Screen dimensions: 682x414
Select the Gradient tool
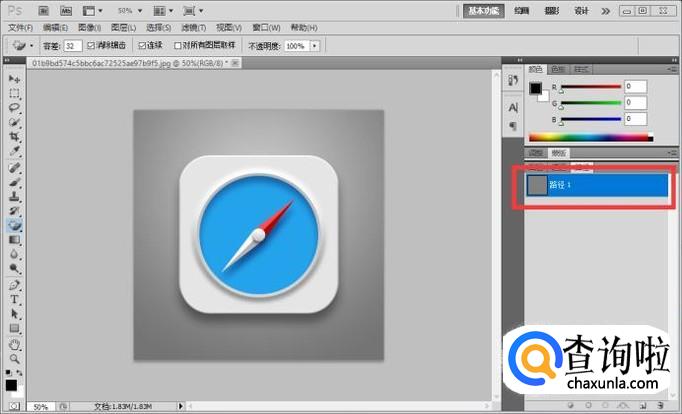point(14,240)
